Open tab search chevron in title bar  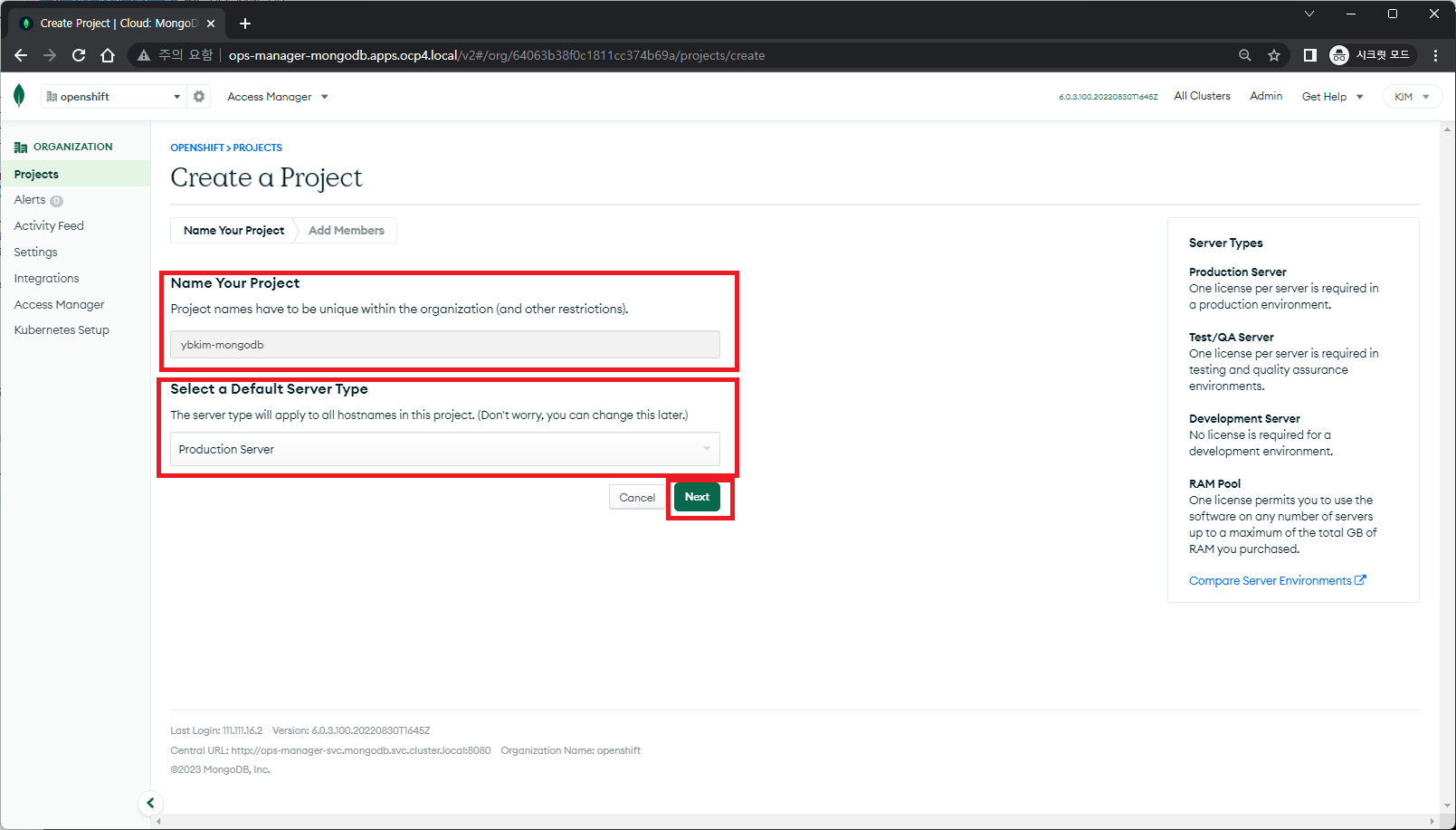pyautogui.click(x=1308, y=14)
